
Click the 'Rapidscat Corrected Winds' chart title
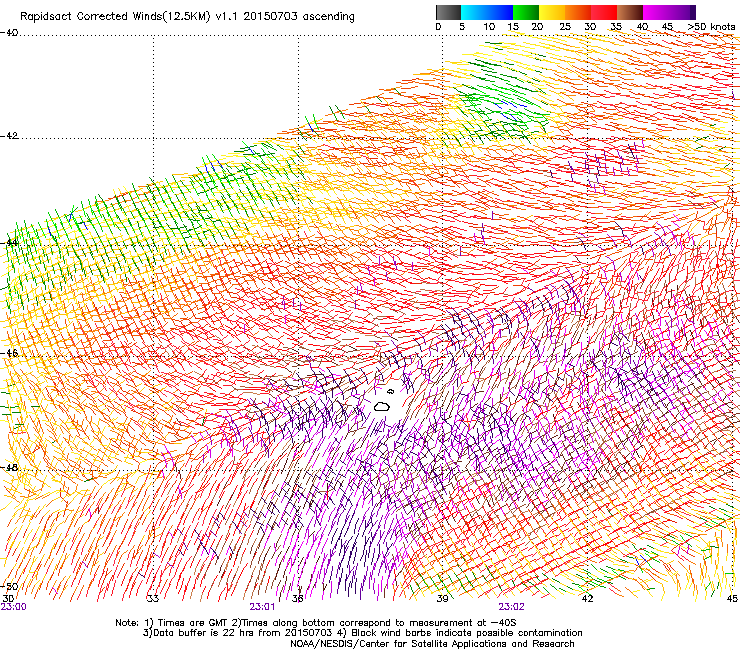[x=187, y=17]
